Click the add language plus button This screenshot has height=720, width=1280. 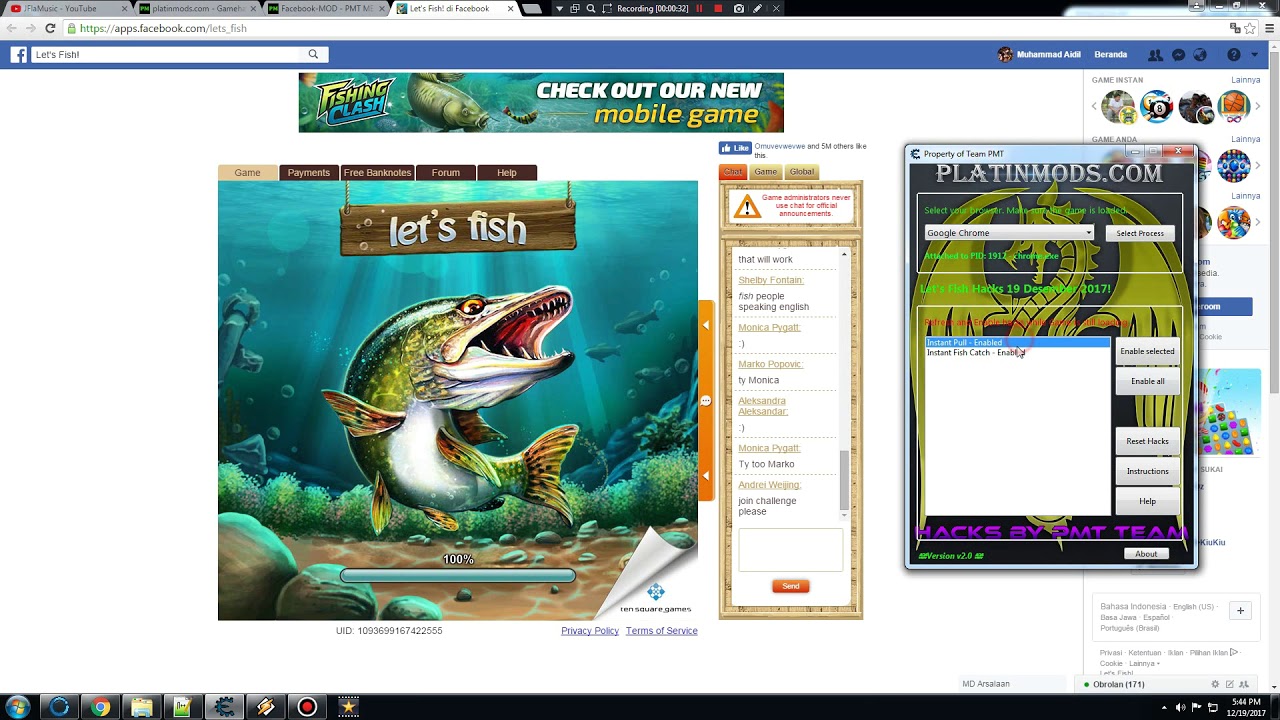(x=1240, y=611)
